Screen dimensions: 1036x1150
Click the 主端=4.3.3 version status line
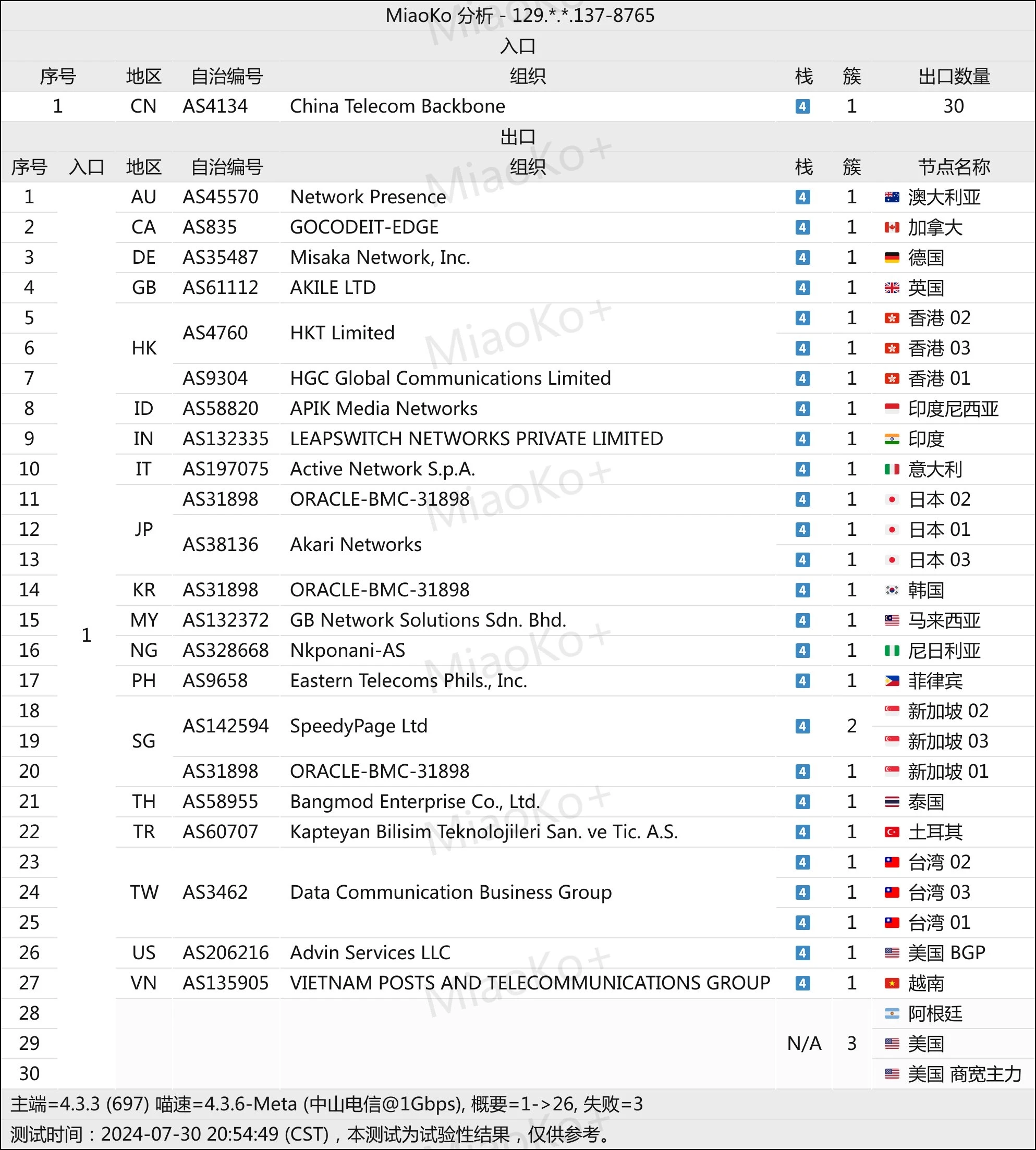coord(327,1104)
